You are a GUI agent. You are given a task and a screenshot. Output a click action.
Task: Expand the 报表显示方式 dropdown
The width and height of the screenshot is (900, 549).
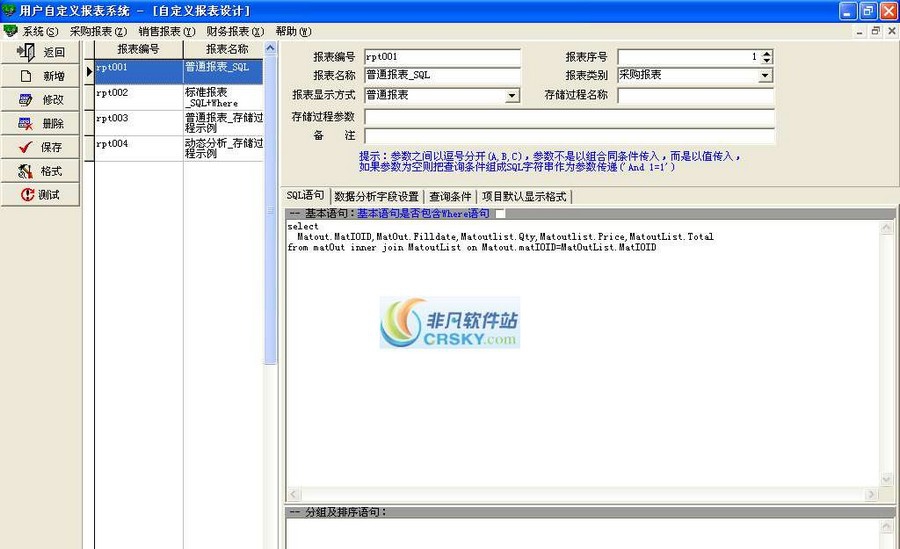(511, 96)
